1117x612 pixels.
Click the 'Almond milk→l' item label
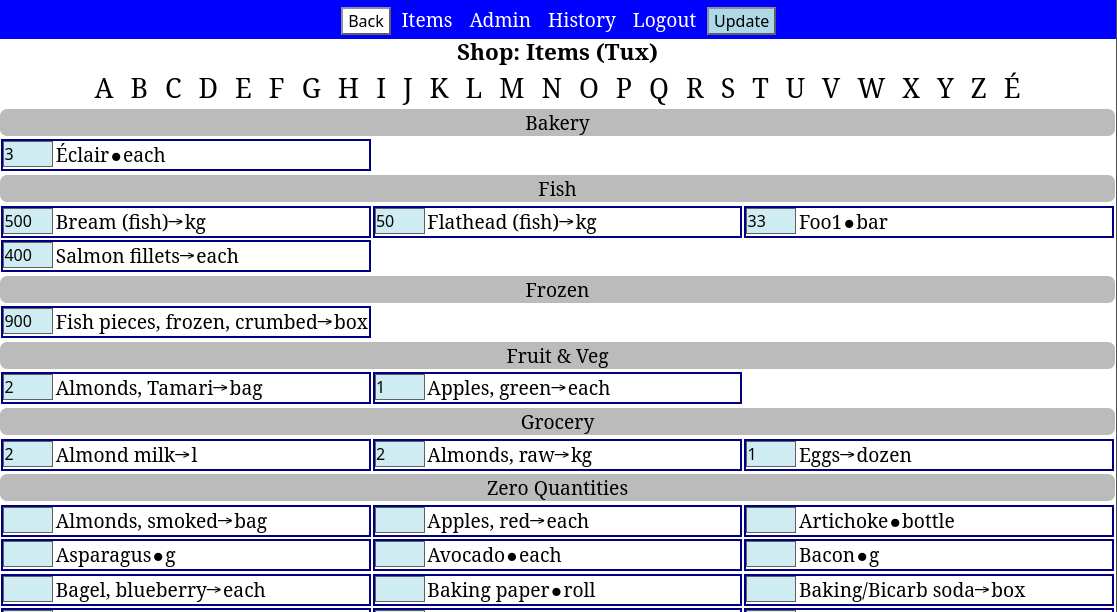point(126,455)
